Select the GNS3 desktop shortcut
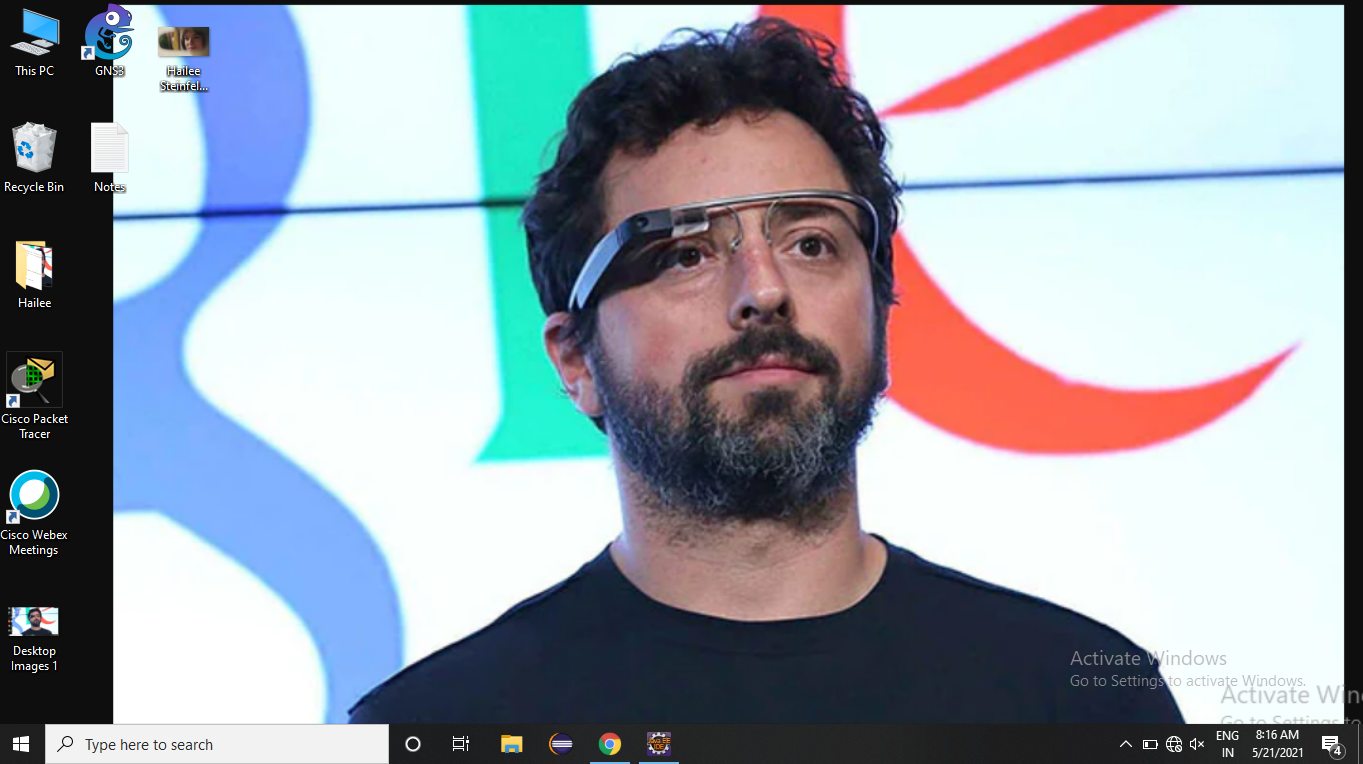 (x=109, y=42)
